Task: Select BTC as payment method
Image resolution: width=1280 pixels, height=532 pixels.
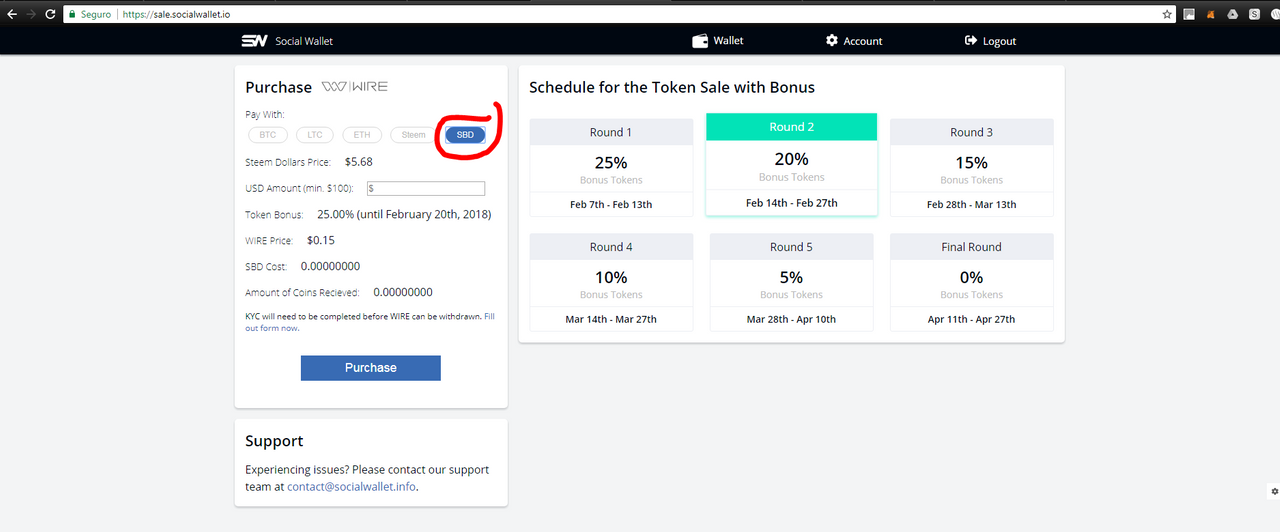Action: [268, 135]
